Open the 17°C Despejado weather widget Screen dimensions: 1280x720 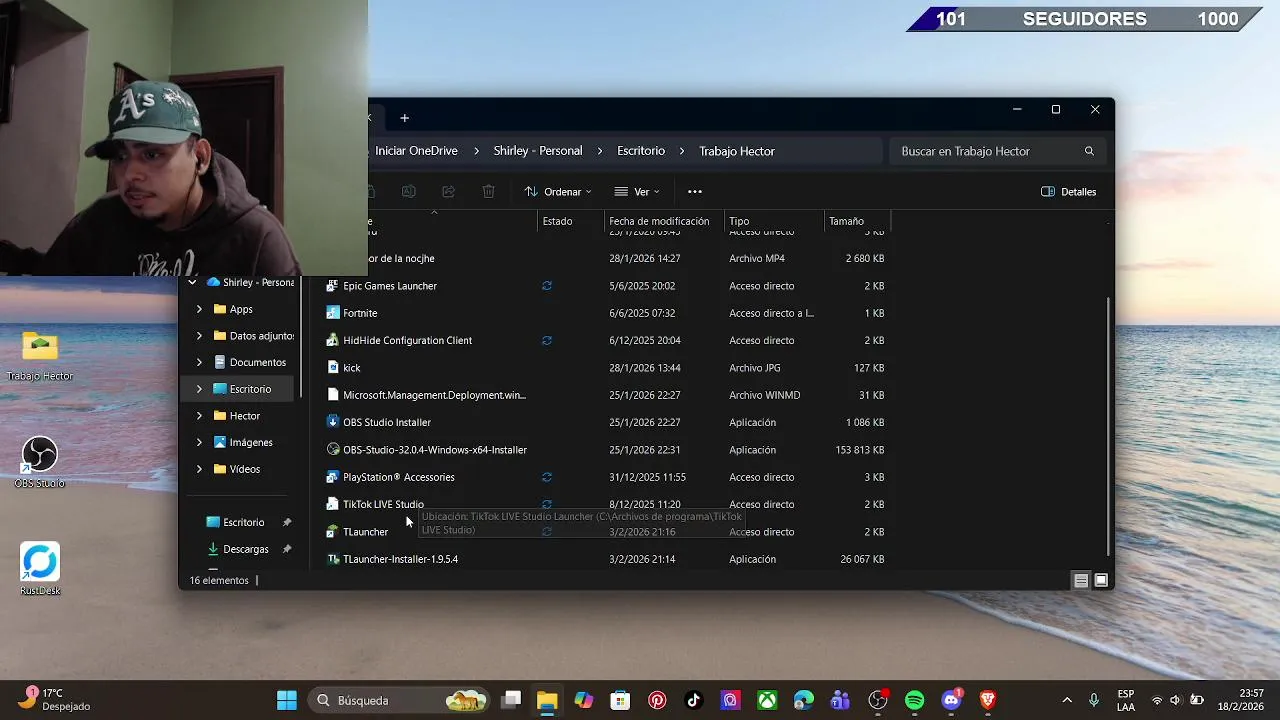tap(56, 700)
